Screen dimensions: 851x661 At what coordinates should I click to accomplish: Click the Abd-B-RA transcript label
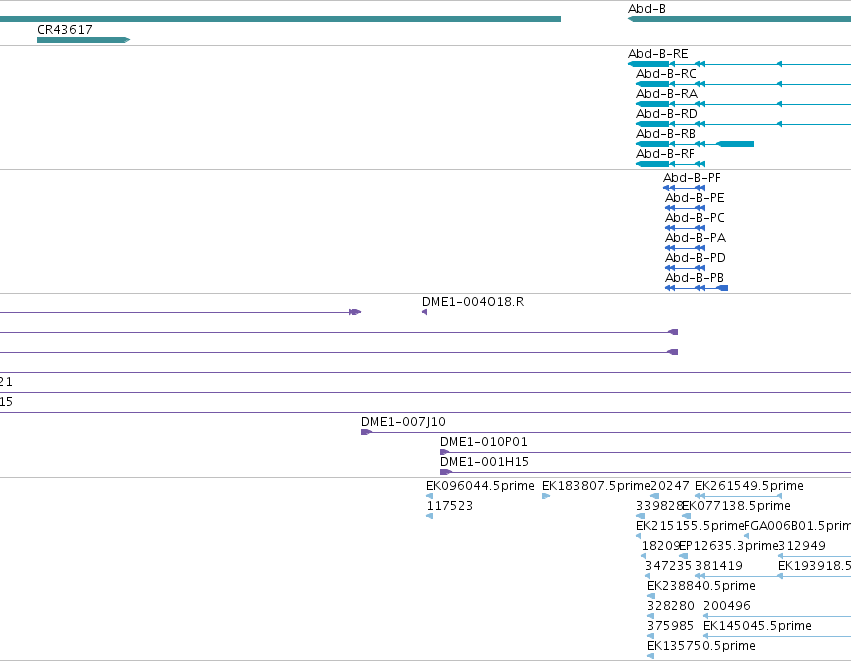(666, 94)
